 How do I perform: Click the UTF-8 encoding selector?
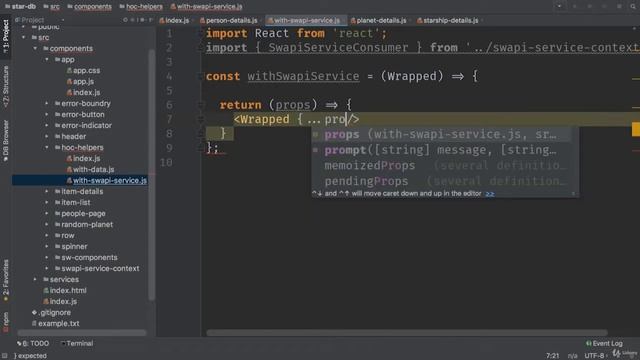coord(595,356)
